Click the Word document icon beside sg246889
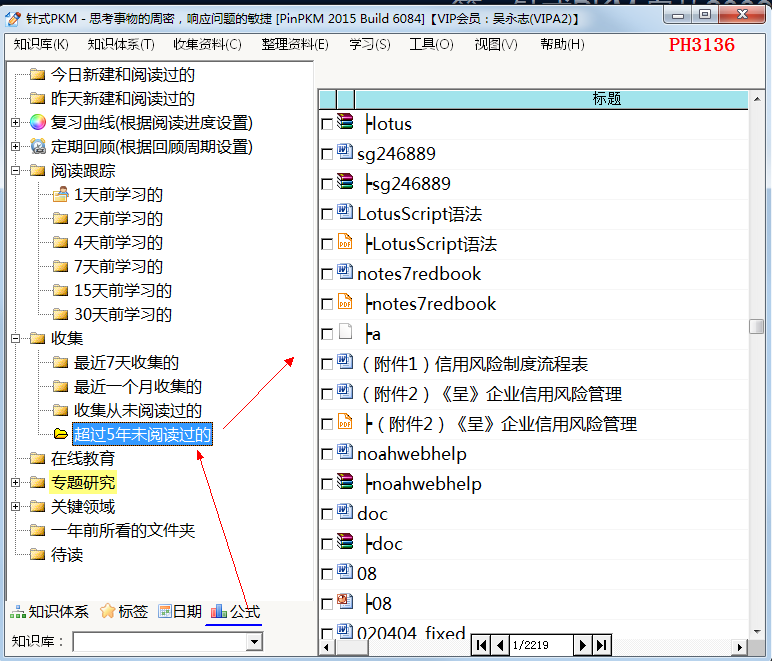This screenshot has width=772, height=661. coord(345,153)
